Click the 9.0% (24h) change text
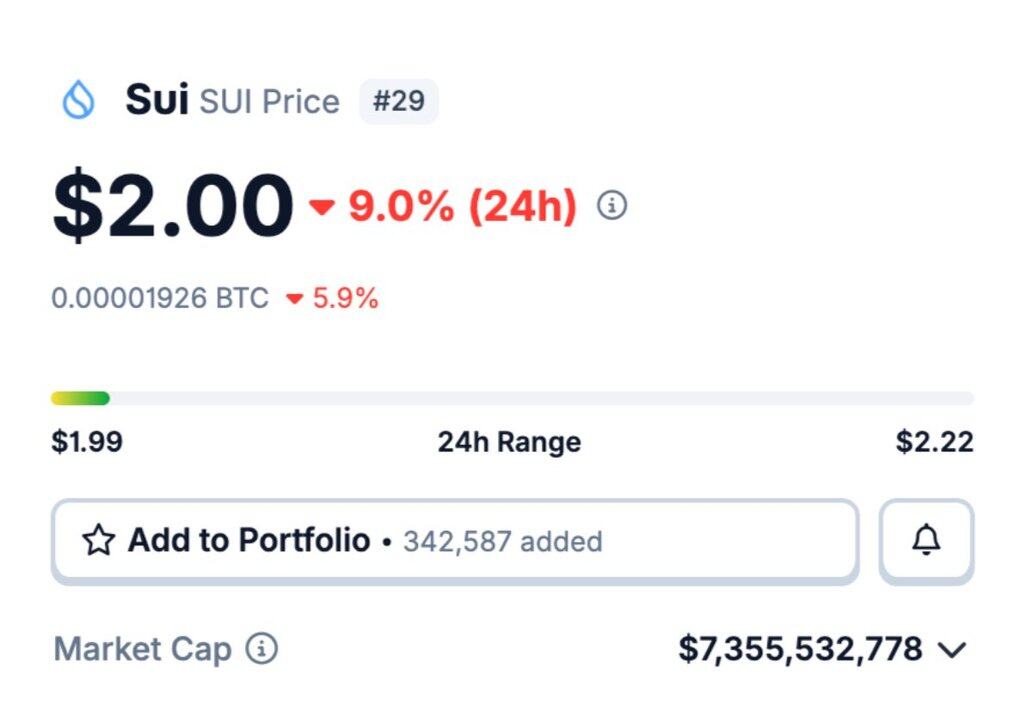 (462, 207)
